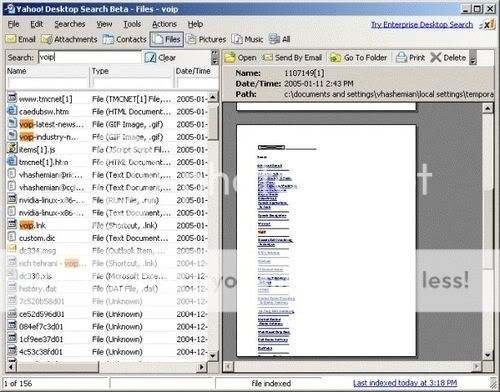Click the Name column filter field
The image size is (500, 392).
[x=47, y=83]
